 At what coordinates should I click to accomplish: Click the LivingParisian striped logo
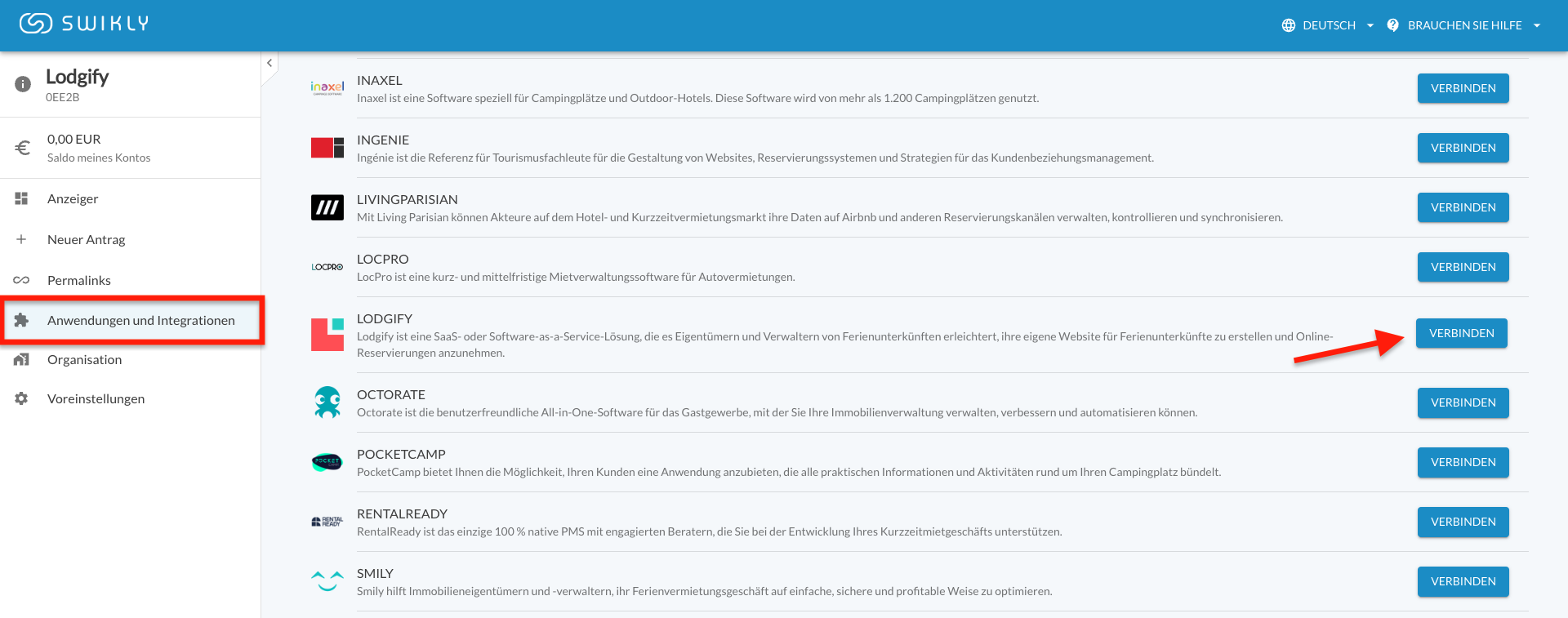click(327, 207)
